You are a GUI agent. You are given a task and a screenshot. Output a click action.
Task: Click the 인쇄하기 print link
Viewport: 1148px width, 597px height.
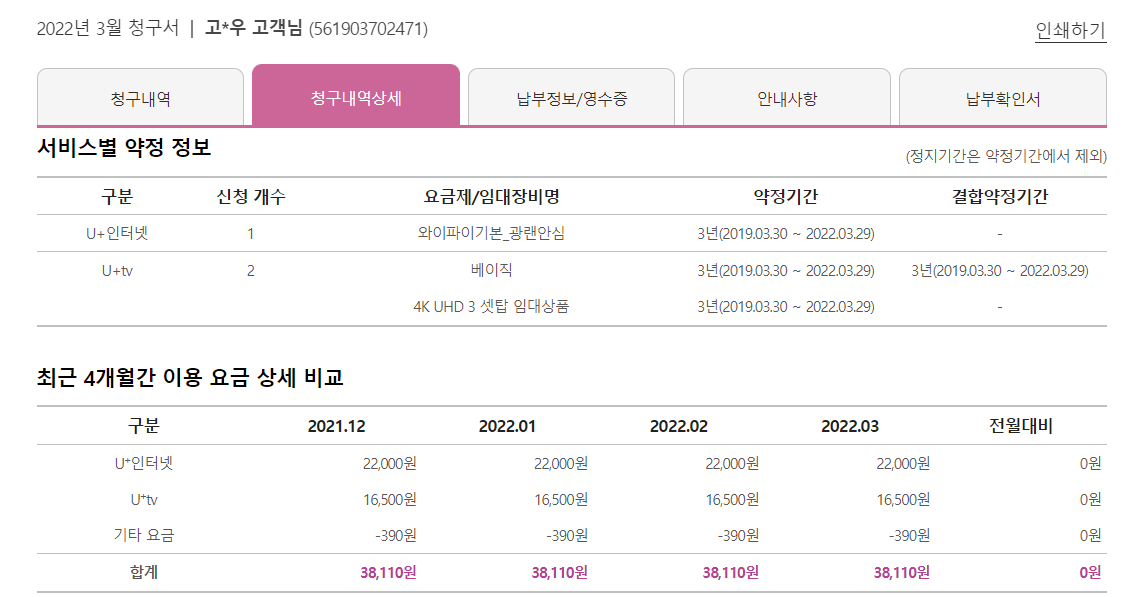coord(1070,30)
